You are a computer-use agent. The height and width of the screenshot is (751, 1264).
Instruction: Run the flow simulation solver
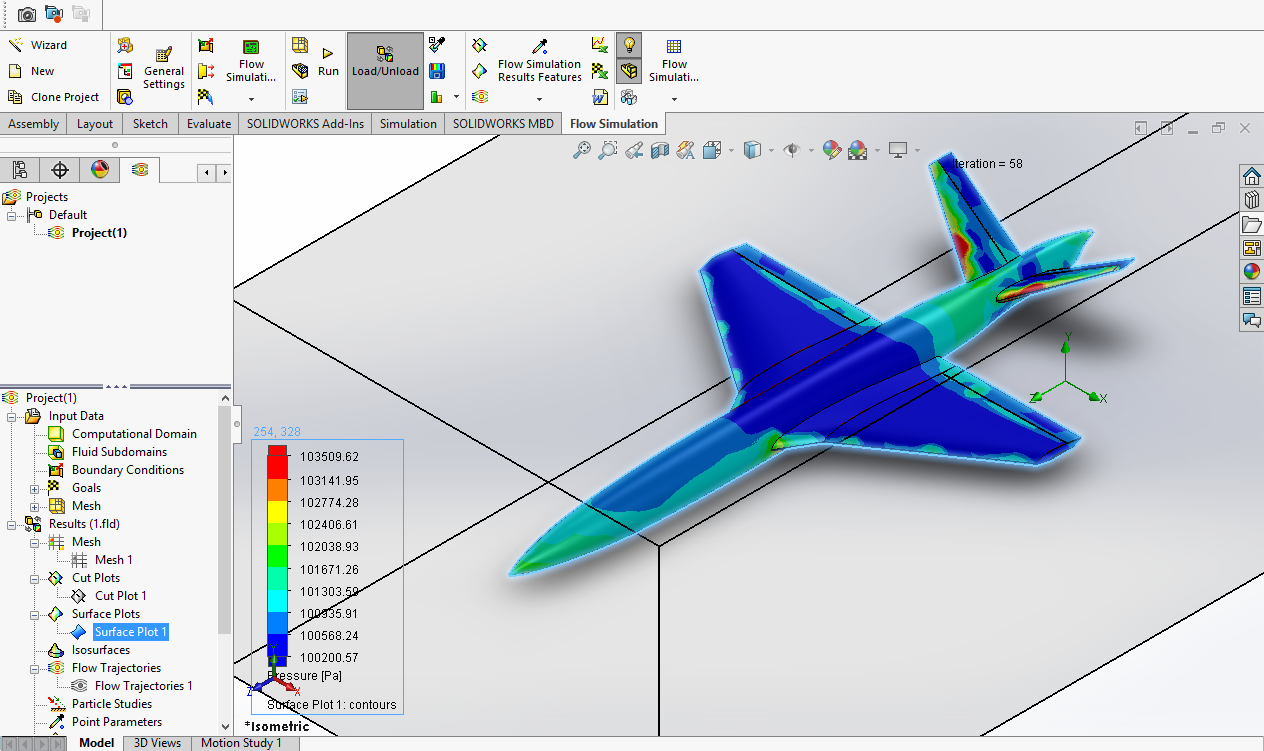pyautogui.click(x=328, y=62)
